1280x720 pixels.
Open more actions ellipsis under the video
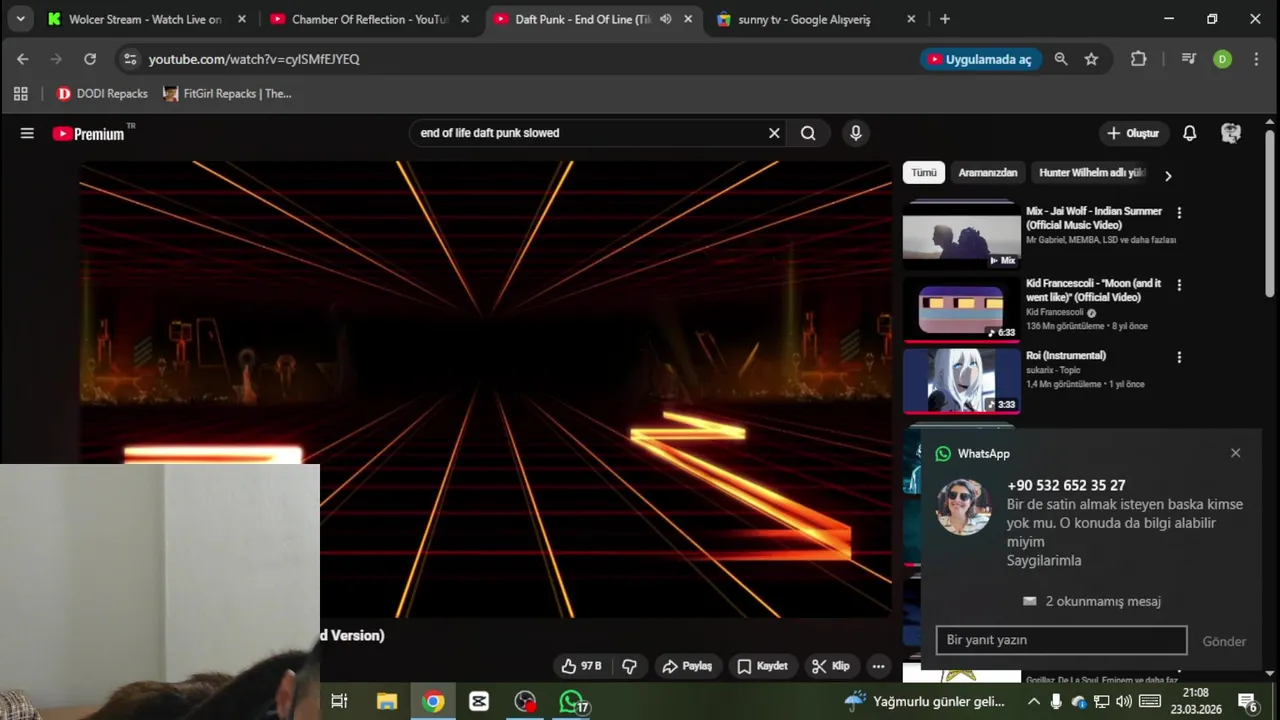[878, 666]
